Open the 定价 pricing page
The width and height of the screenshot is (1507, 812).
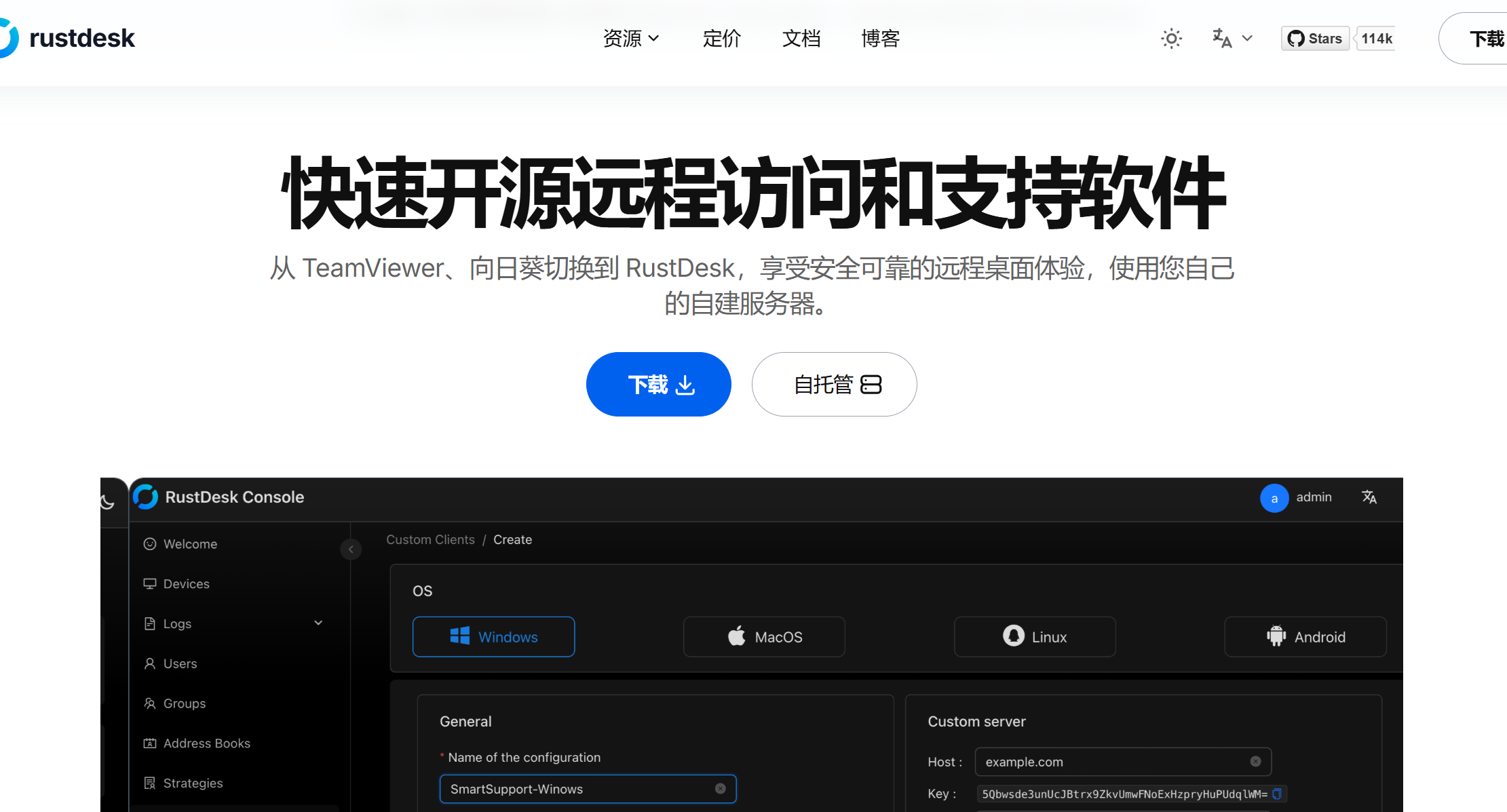click(x=722, y=39)
